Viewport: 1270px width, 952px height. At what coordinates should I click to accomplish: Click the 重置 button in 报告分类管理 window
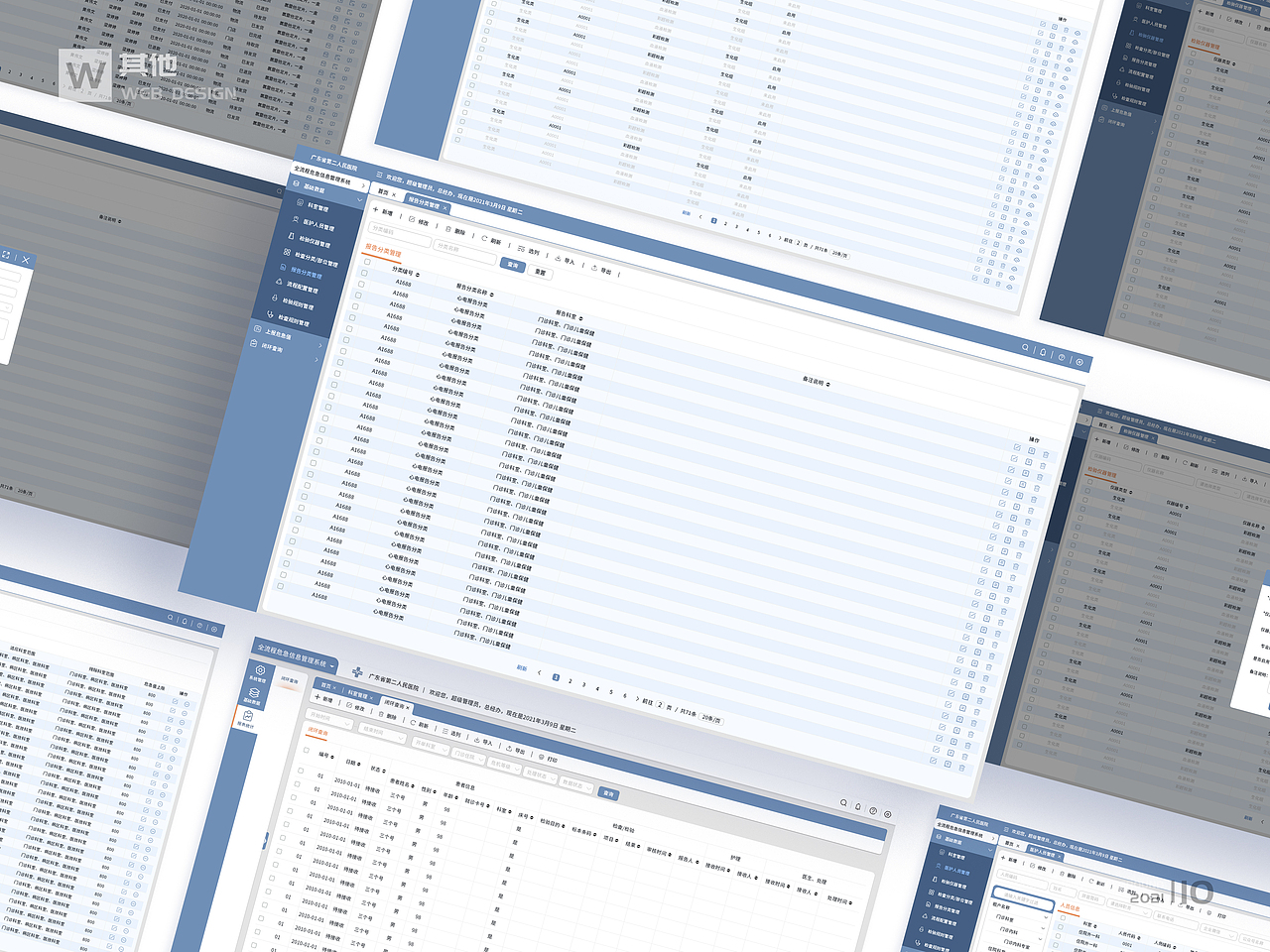pyautogui.click(x=540, y=272)
